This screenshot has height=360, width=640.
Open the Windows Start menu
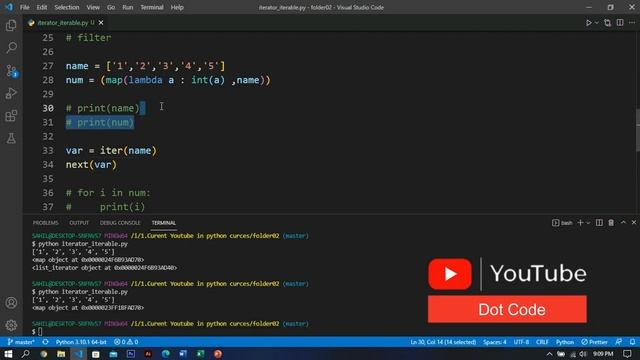coord(8,353)
